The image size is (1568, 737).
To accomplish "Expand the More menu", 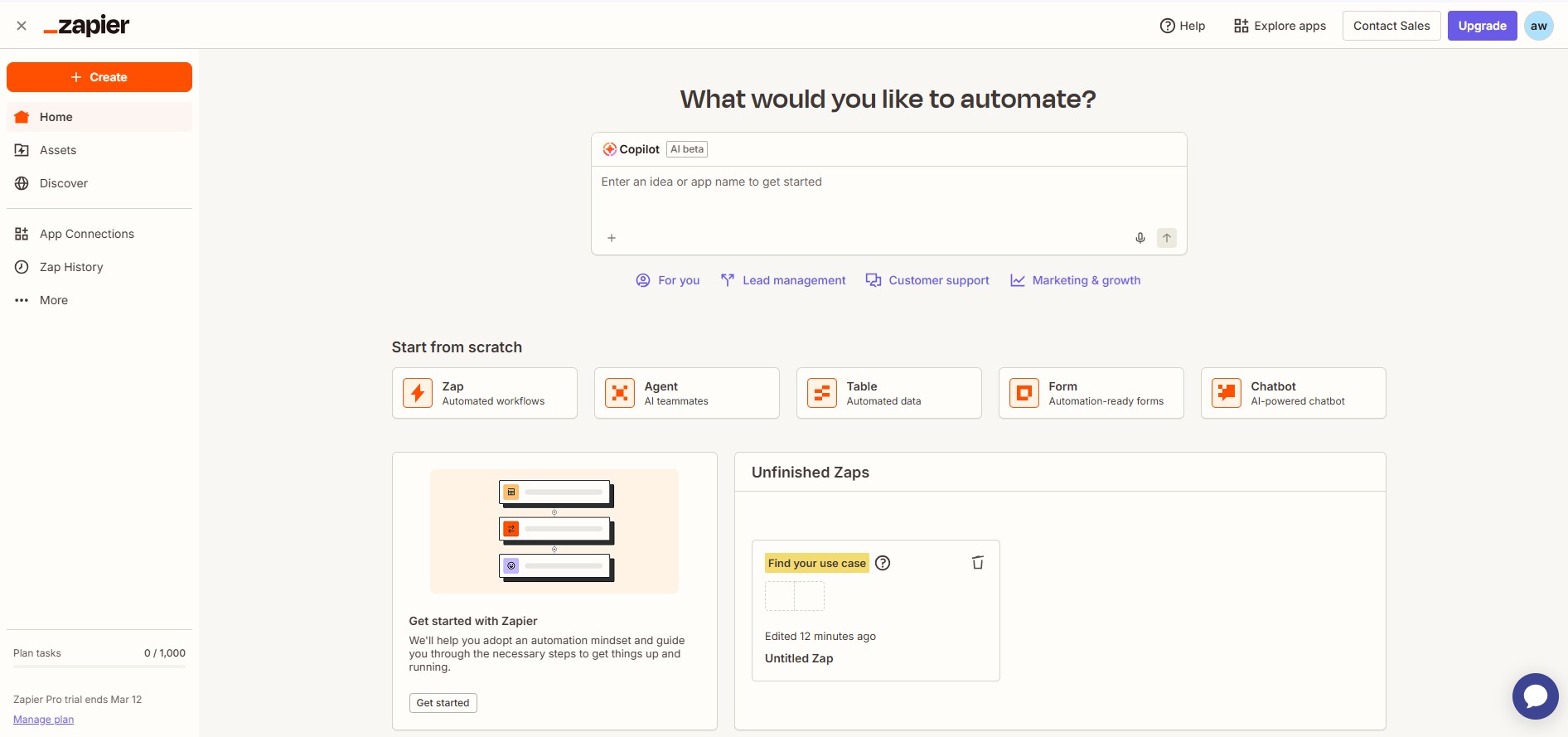I will (99, 300).
